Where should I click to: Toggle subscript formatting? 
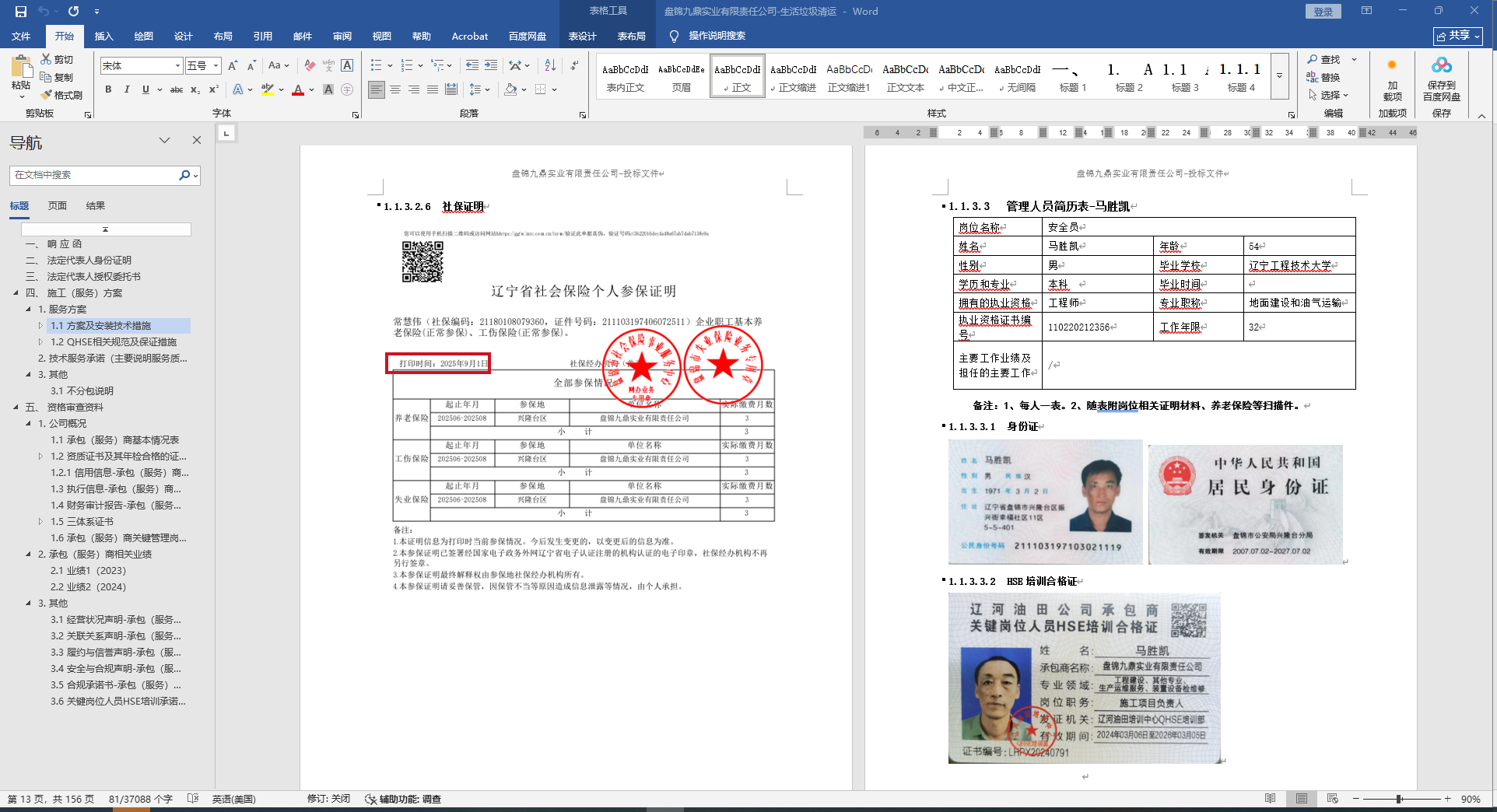click(195, 89)
